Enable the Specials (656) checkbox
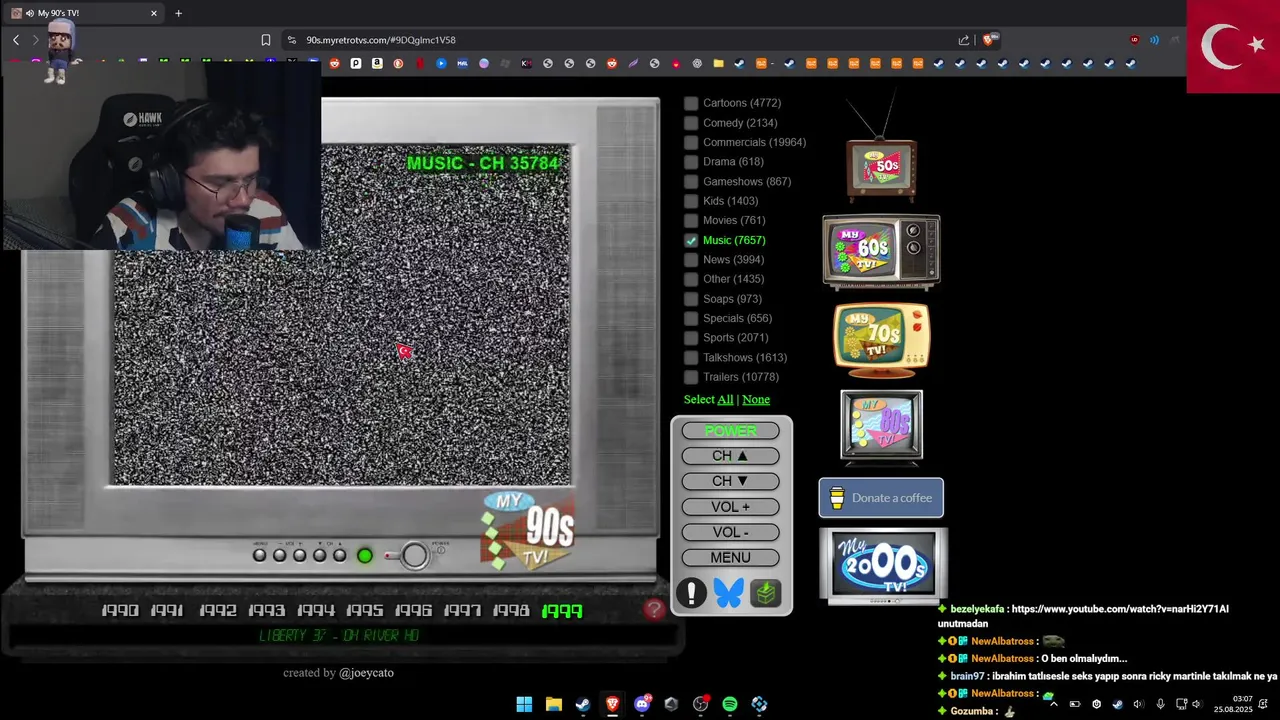This screenshot has width=1280, height=720. pos(691,318)
